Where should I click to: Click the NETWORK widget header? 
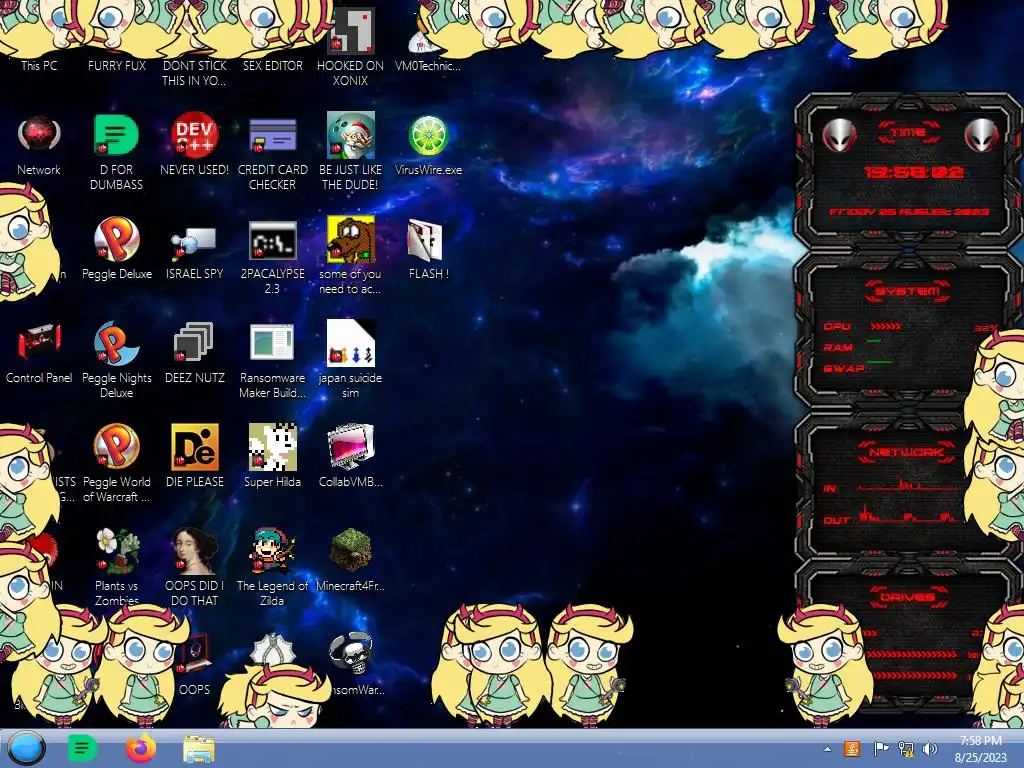pos(907,451)
